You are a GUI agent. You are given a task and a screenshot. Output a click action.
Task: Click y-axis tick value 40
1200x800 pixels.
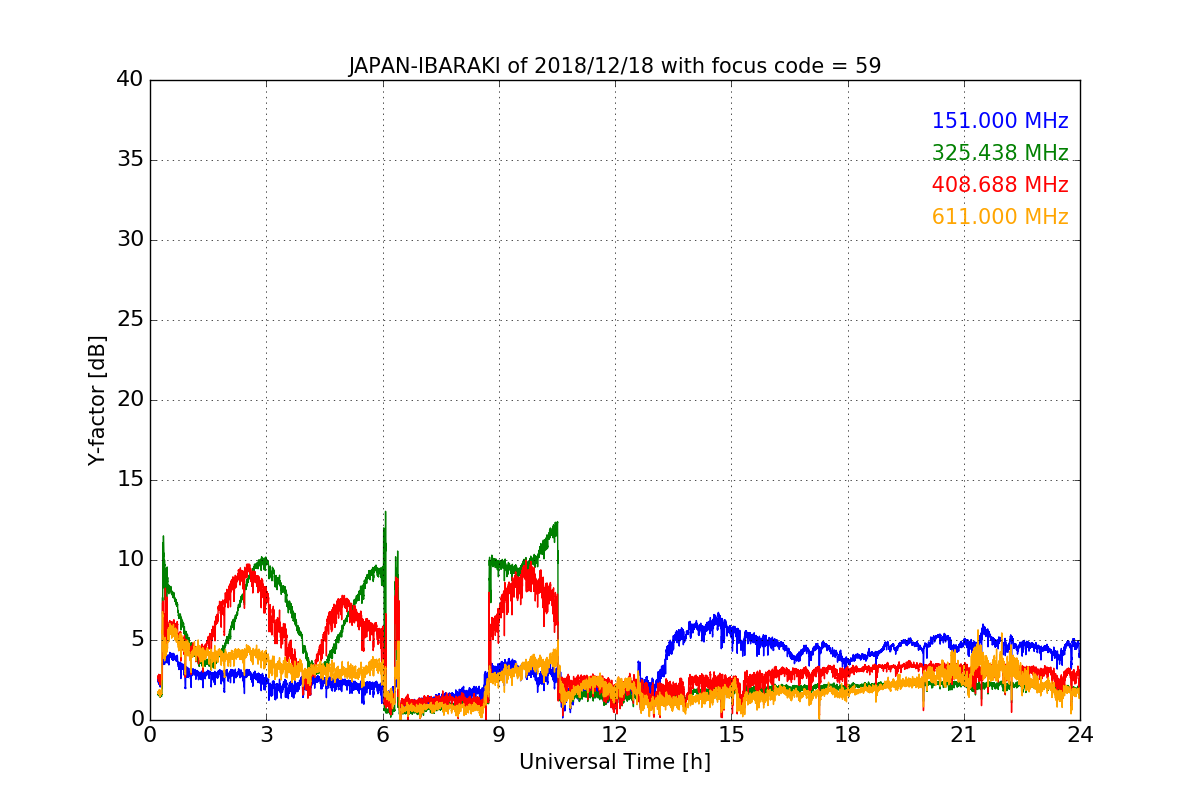point(130,80)
